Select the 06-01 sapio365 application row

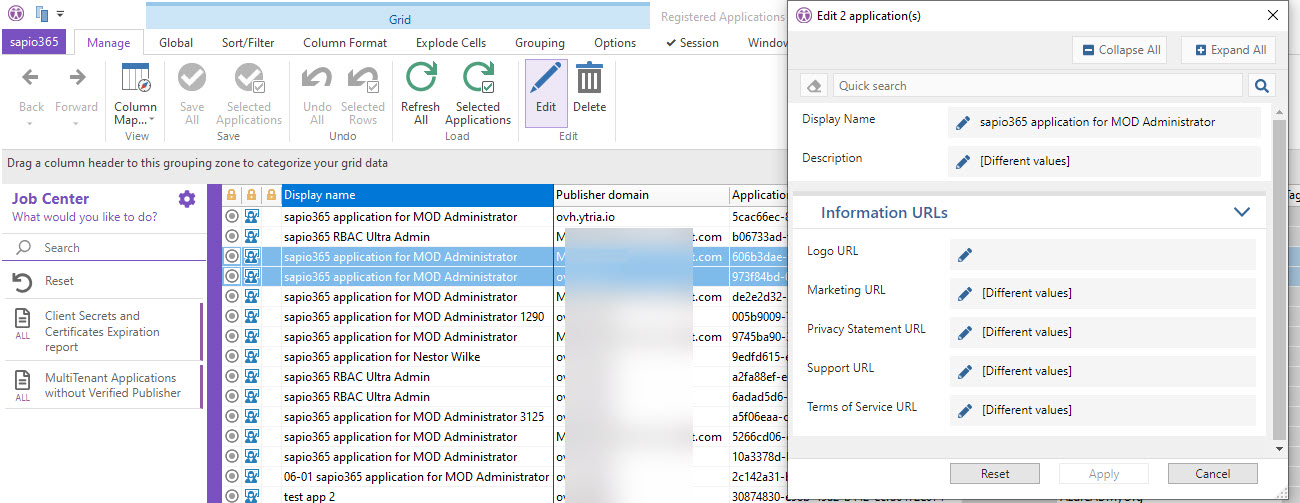416,477
